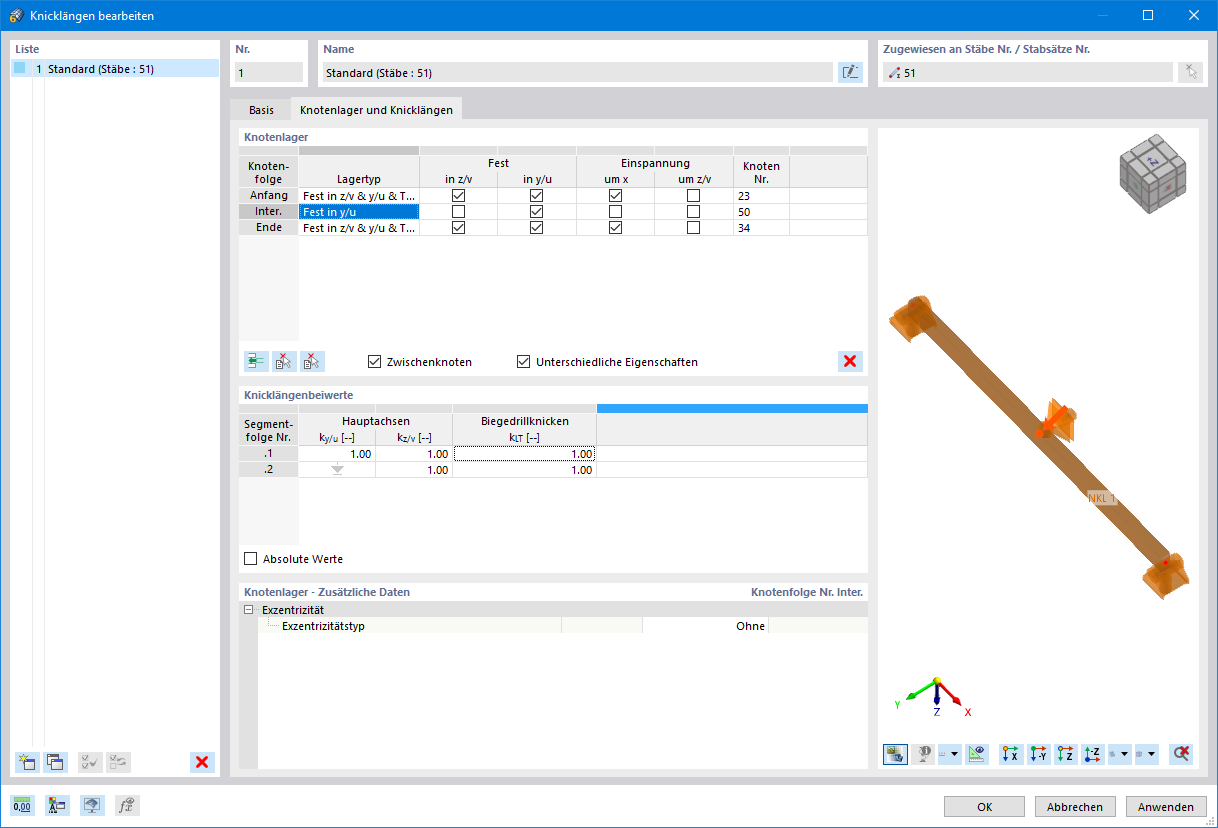Click the invert selection icon under Liste

[x=118, y=762]
